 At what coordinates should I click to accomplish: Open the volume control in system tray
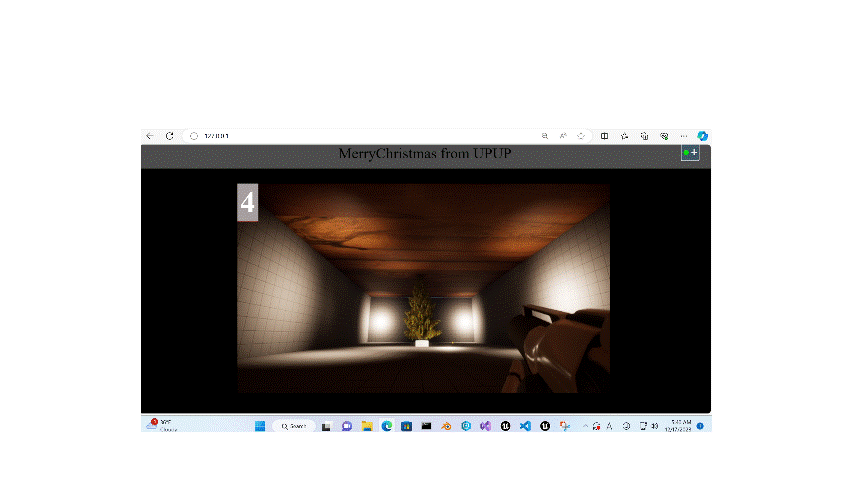tap(654, 426)
